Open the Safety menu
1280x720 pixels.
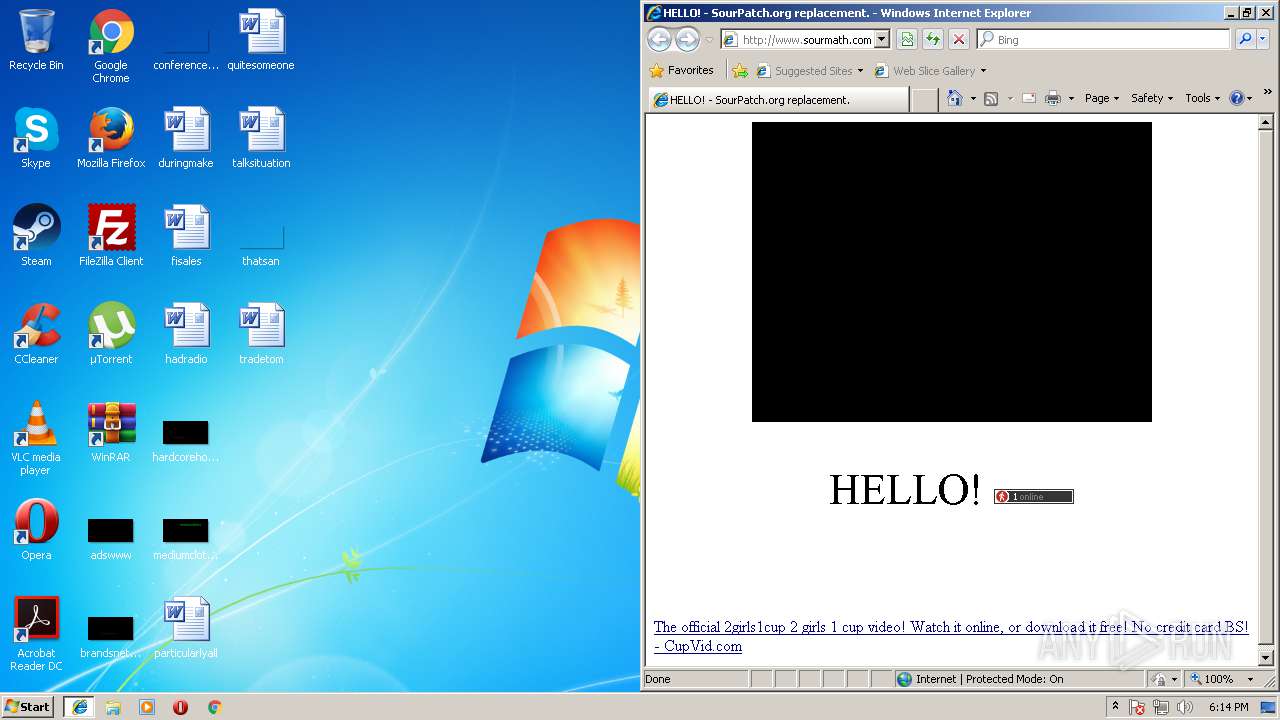(x=1152, y=98)
